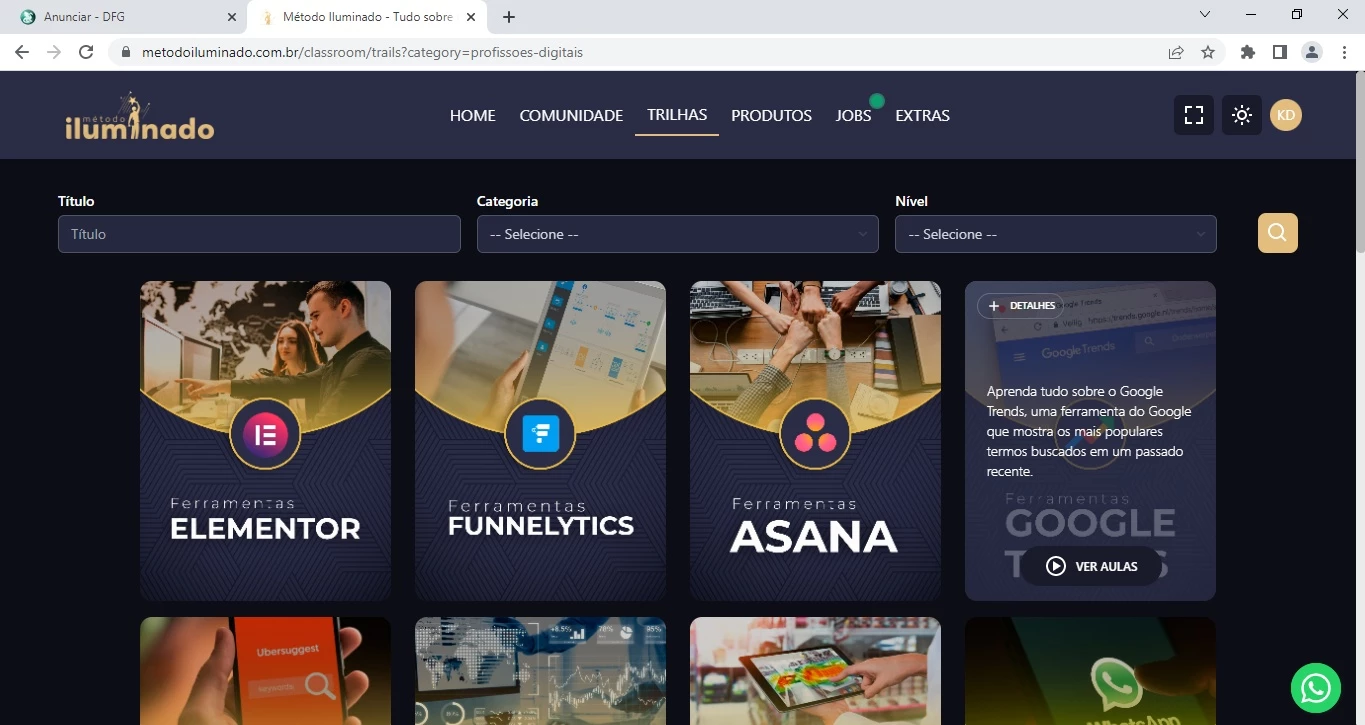This screenshot has width=1365, height=725.
Task: Close the Método Iluminado tab
Action: point(471,17)
